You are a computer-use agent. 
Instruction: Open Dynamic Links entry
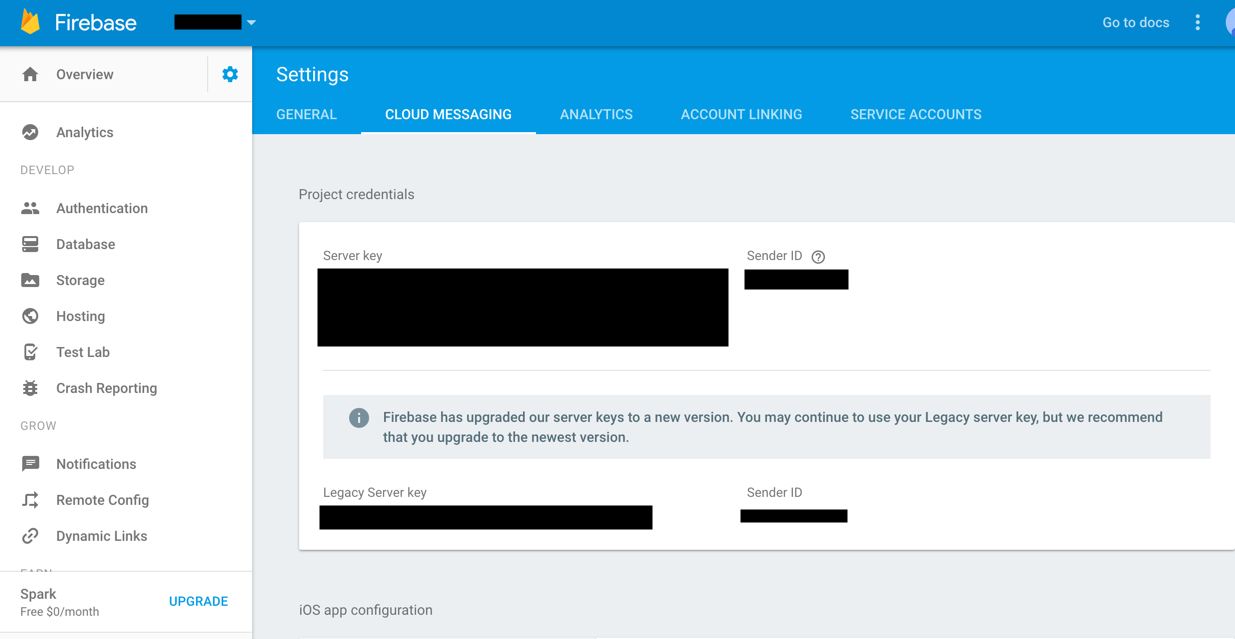(102, 536)
